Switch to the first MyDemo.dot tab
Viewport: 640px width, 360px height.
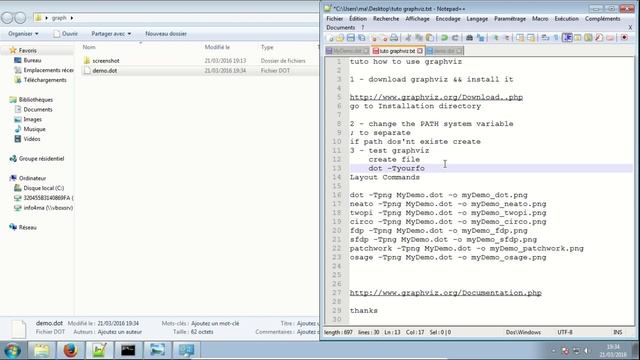click(x=347, y=51)
